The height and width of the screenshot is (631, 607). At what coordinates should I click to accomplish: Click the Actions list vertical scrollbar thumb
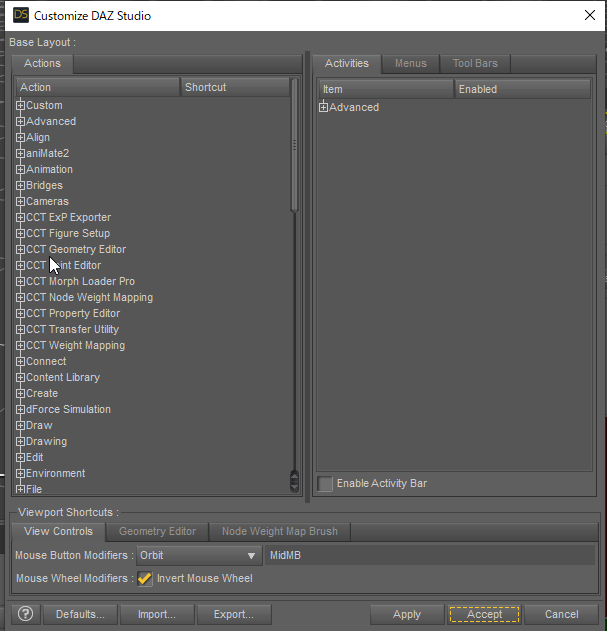pyautogui.click(x=294, y=145)
